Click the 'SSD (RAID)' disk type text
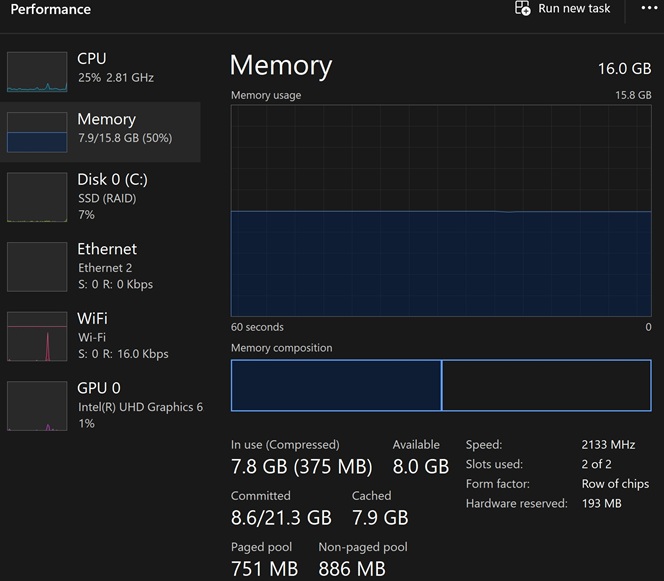The height and width of the screenshot is (581, 664). (x=107, y=198)
